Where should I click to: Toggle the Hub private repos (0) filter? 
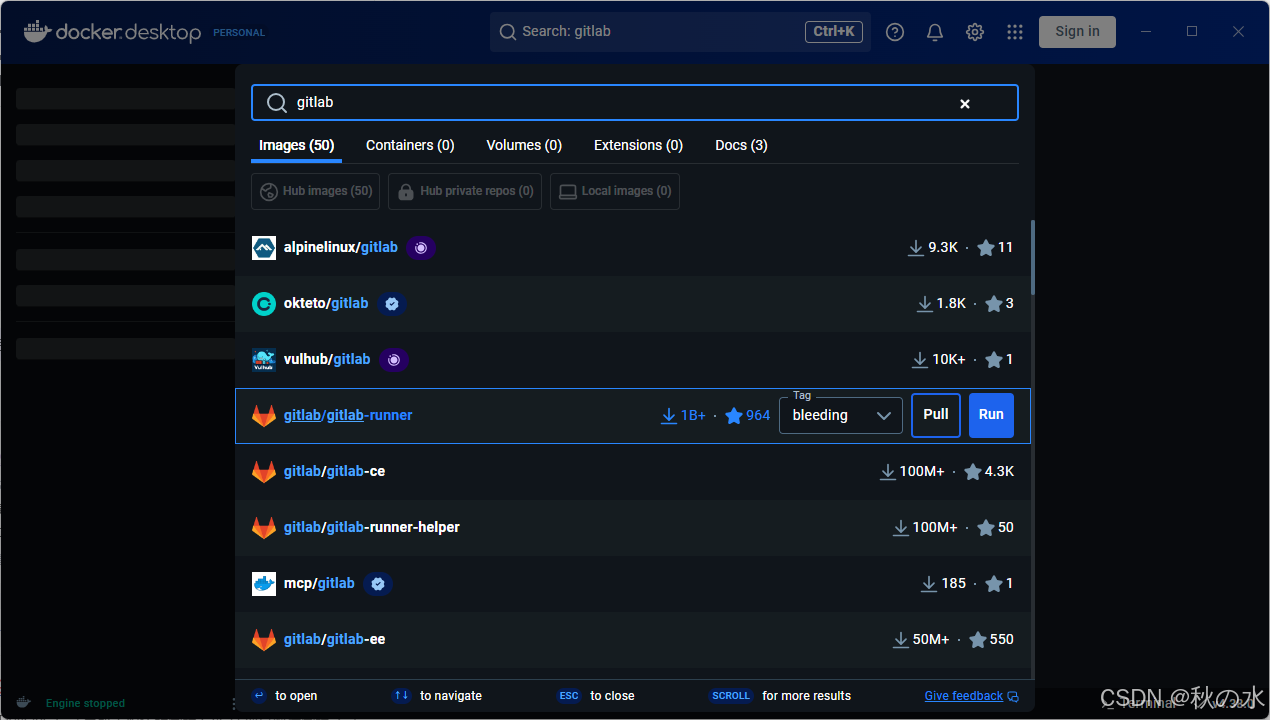coord(465,191)
